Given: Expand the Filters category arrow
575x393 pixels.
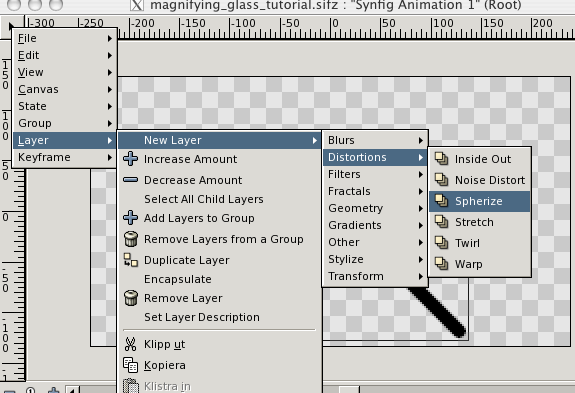Looking at the screenshot, I should (421, 174).
